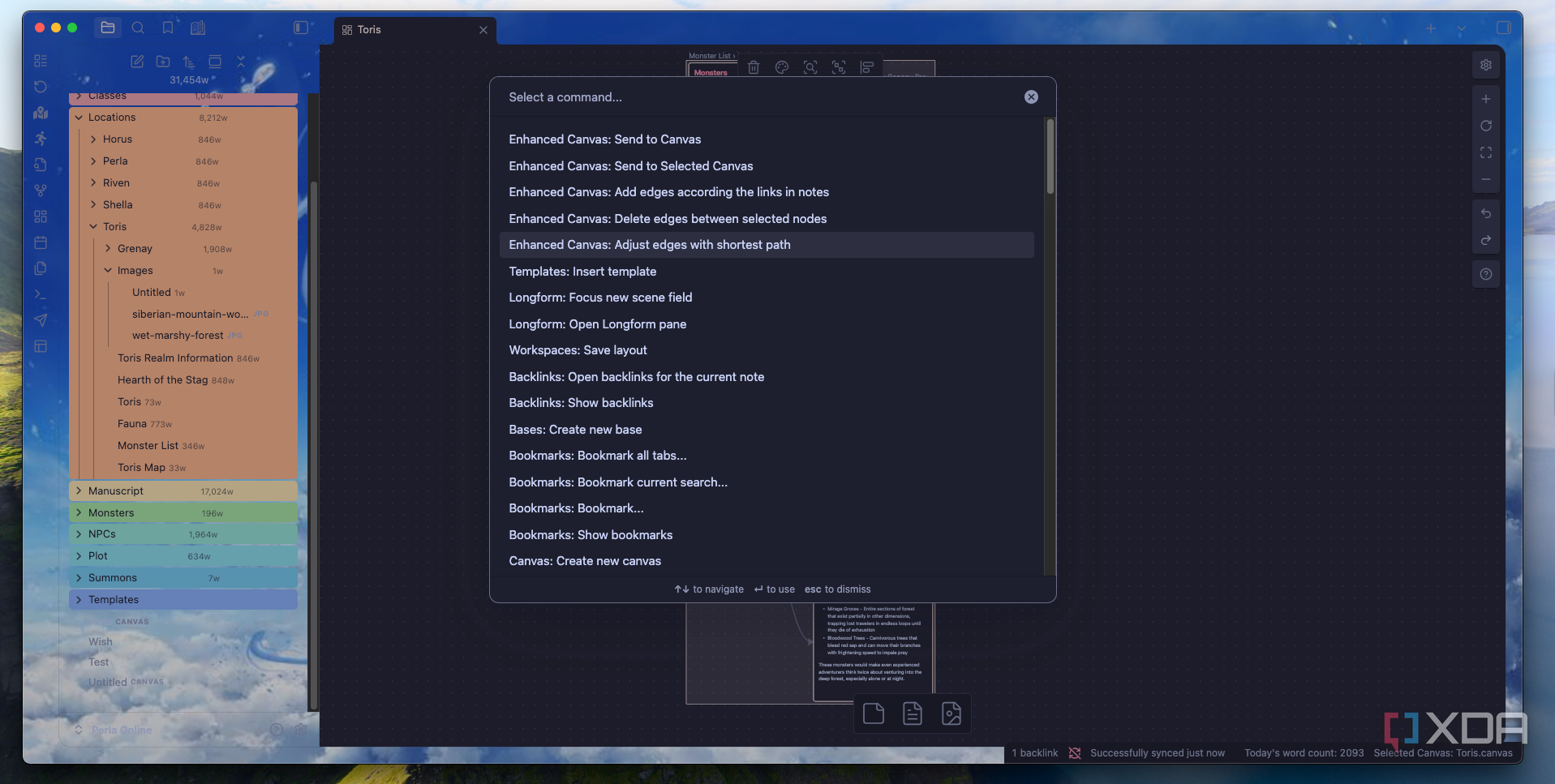1555x784 pixels.
Task: Open new tab with plus icon
Action: click(x=1431, y=28)
